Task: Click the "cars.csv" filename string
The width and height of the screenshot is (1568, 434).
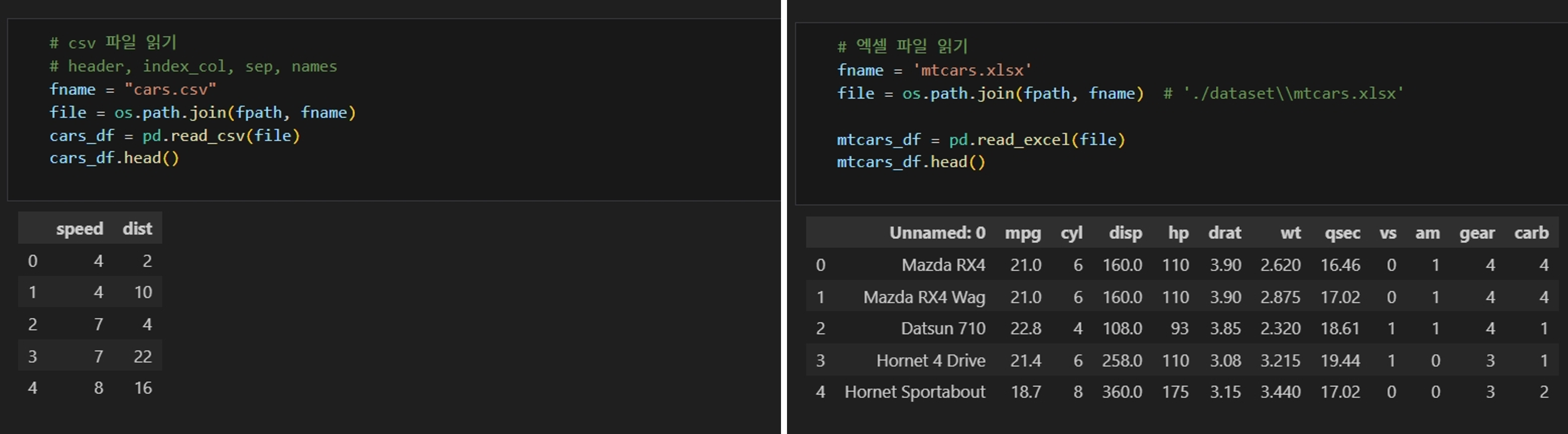Action: tap(170, 90)
